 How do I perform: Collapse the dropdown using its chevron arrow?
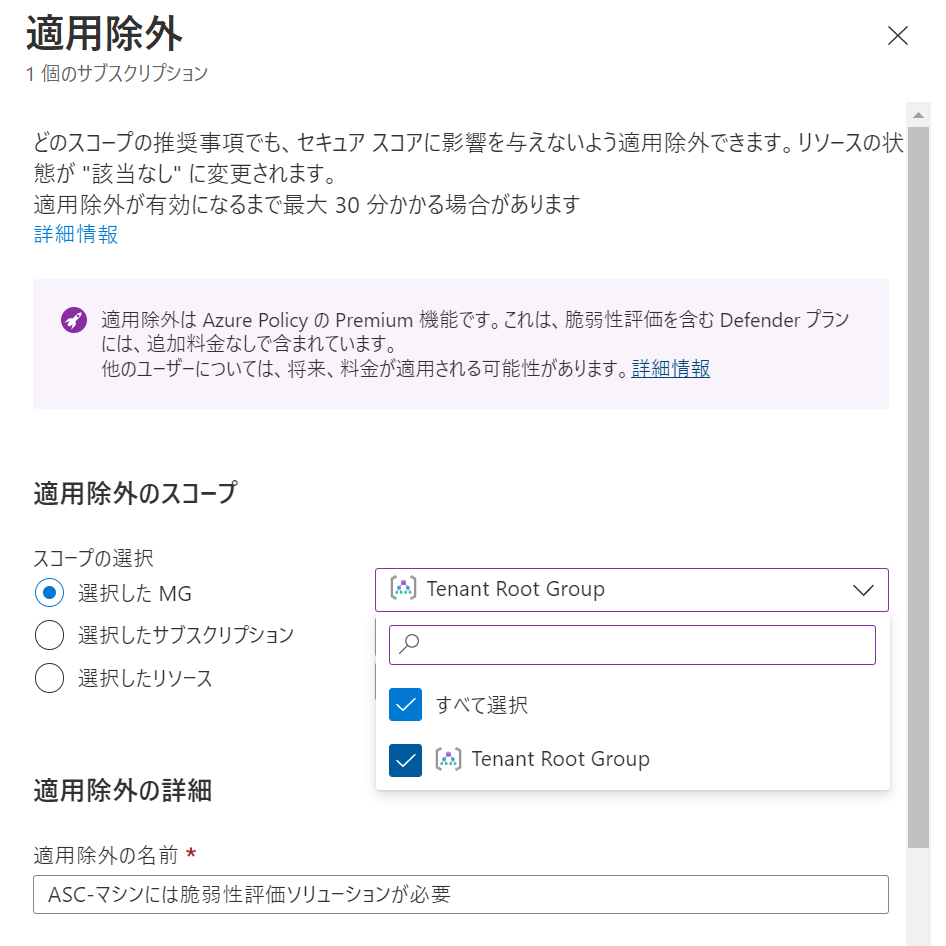click(863, 590)
